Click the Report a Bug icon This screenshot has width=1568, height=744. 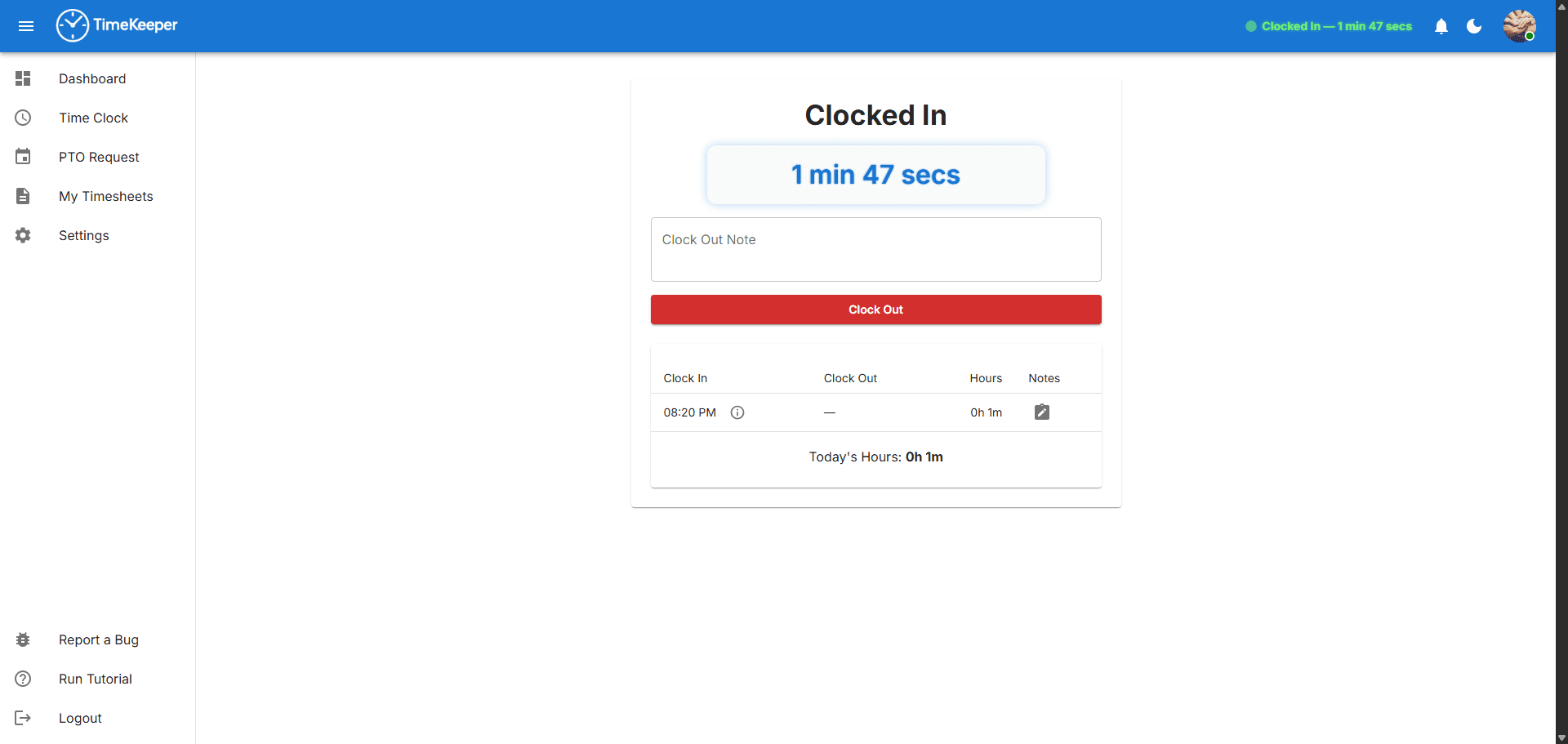pos(23,639)
